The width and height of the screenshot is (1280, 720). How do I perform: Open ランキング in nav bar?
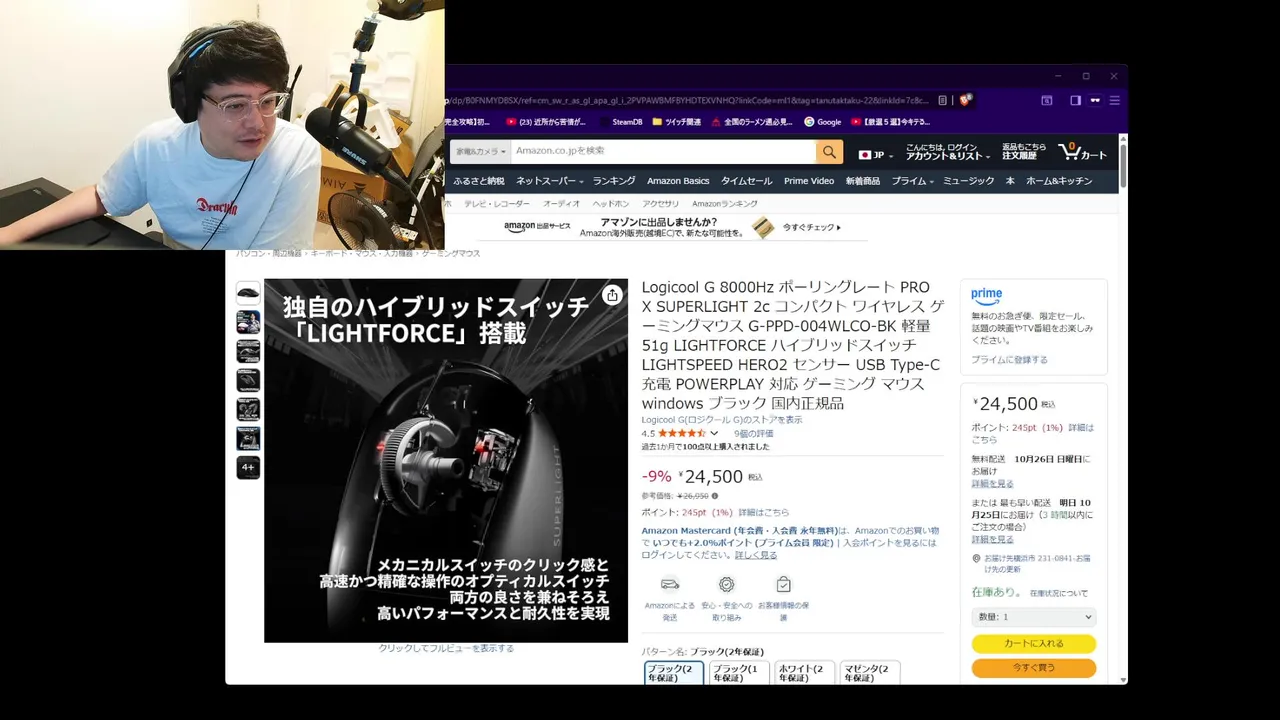pyautogui.click(x=614, y=181)
